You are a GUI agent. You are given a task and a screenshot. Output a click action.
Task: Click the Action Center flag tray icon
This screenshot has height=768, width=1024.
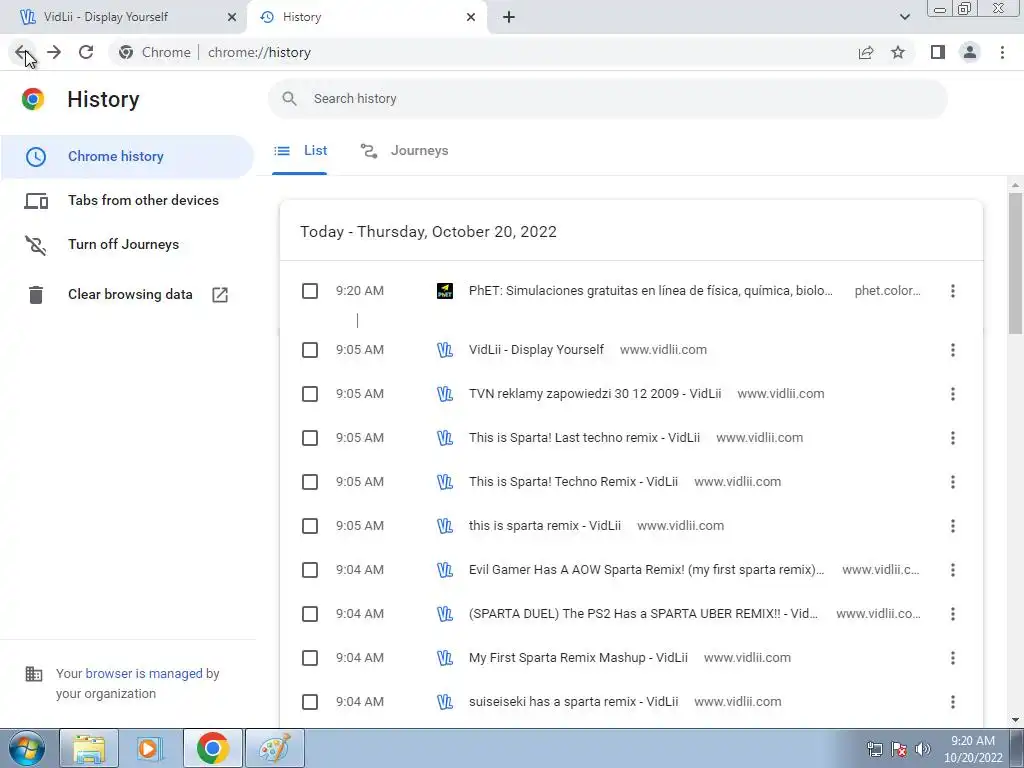[899, 749]
